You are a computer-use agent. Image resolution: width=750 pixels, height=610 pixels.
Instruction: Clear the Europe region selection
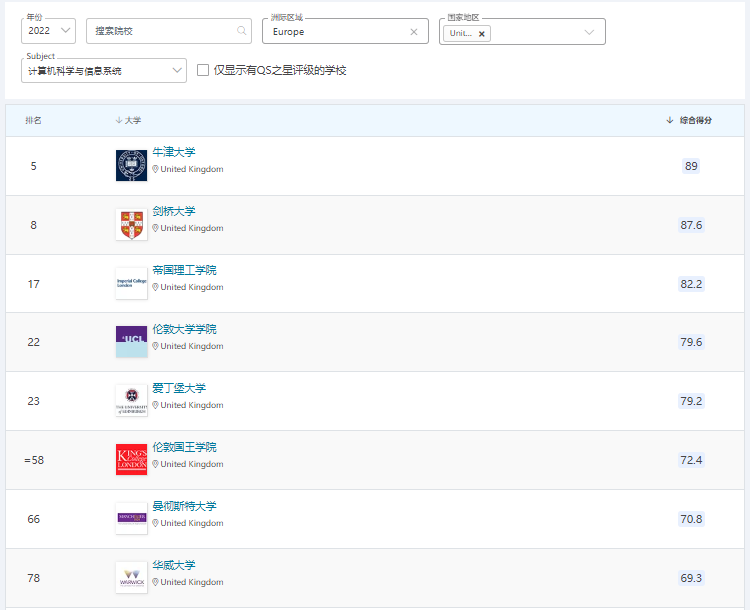point(414,32)
